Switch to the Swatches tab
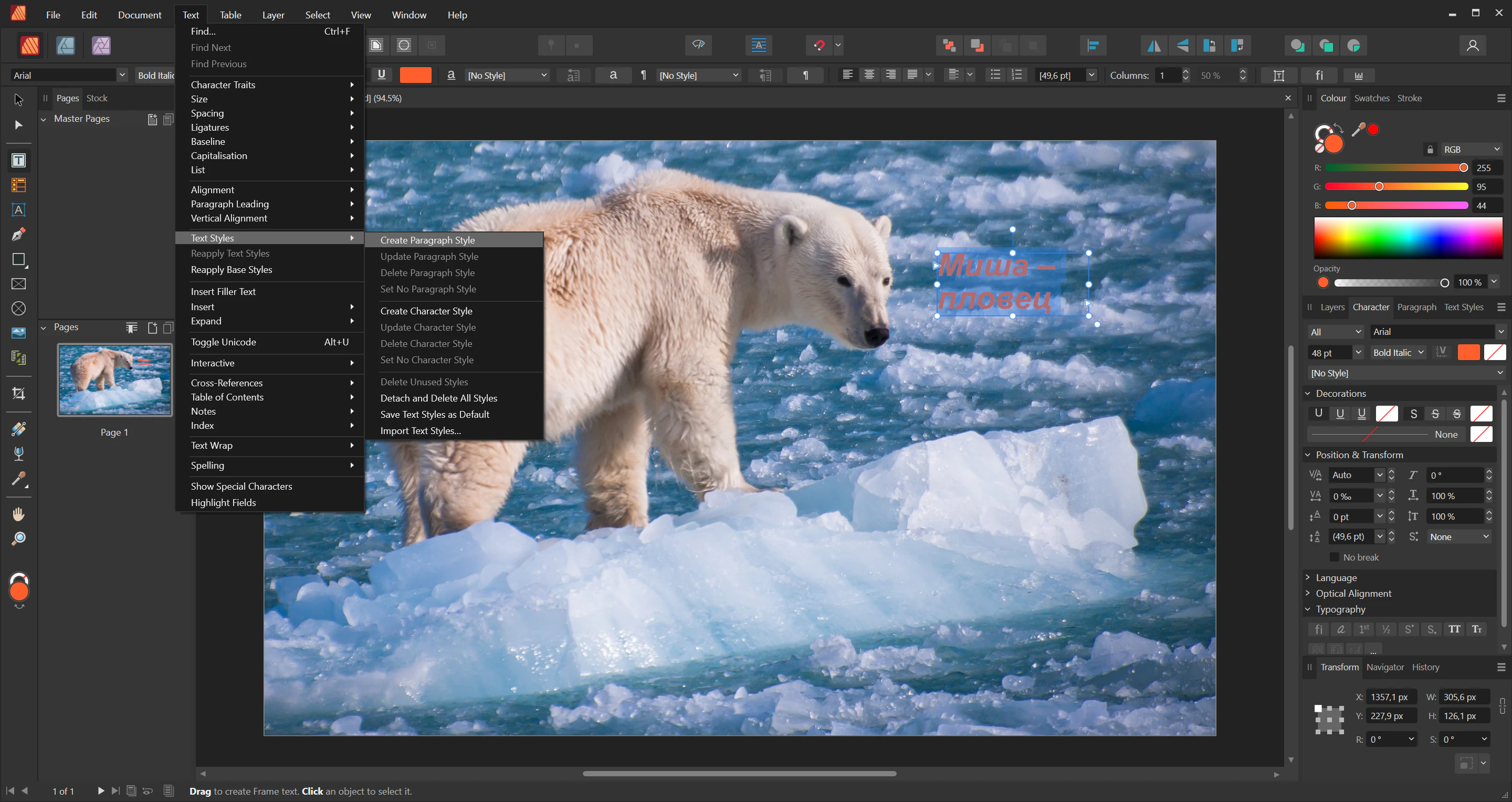1512x802 pixels. [1371, 98]
